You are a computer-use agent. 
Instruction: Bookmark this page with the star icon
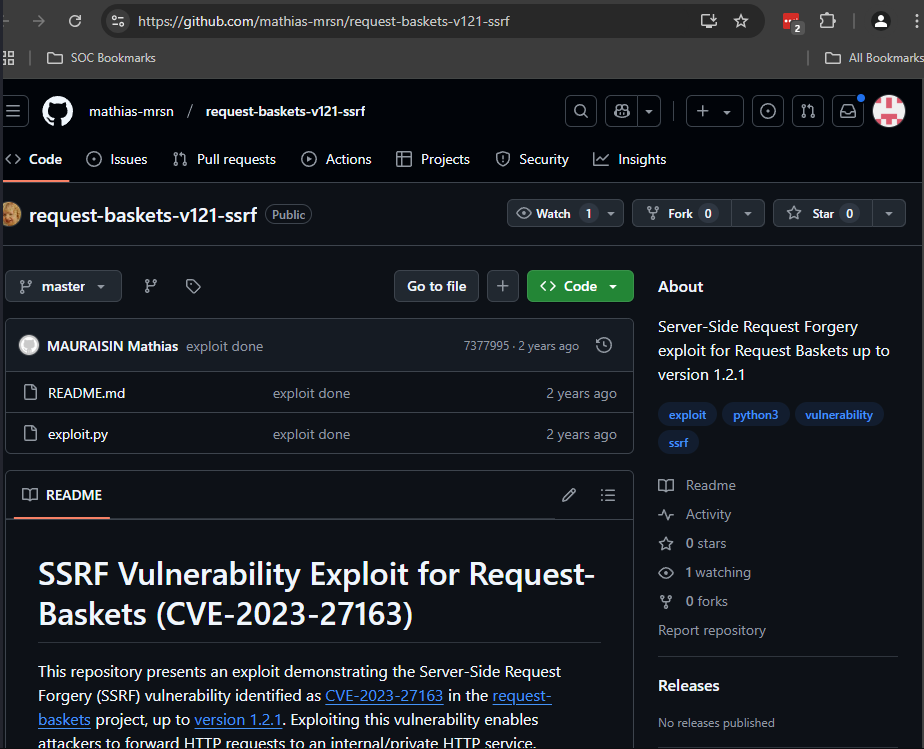click(741, 21)
